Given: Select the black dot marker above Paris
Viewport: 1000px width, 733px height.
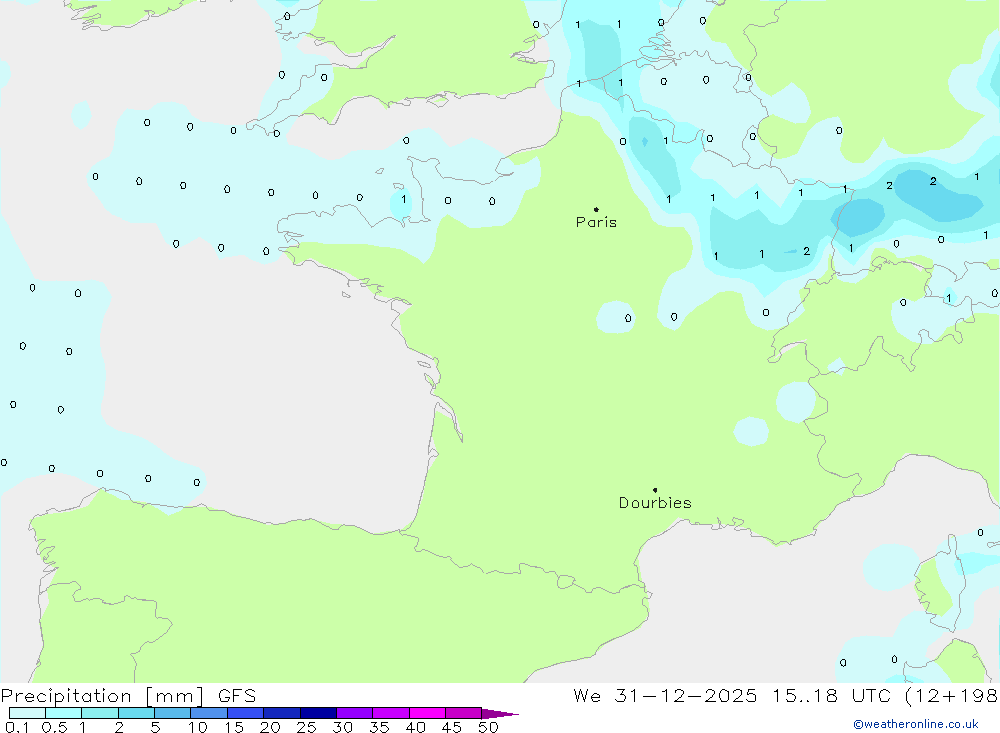Looking at the screenshot, I should (x=596, y=209).
